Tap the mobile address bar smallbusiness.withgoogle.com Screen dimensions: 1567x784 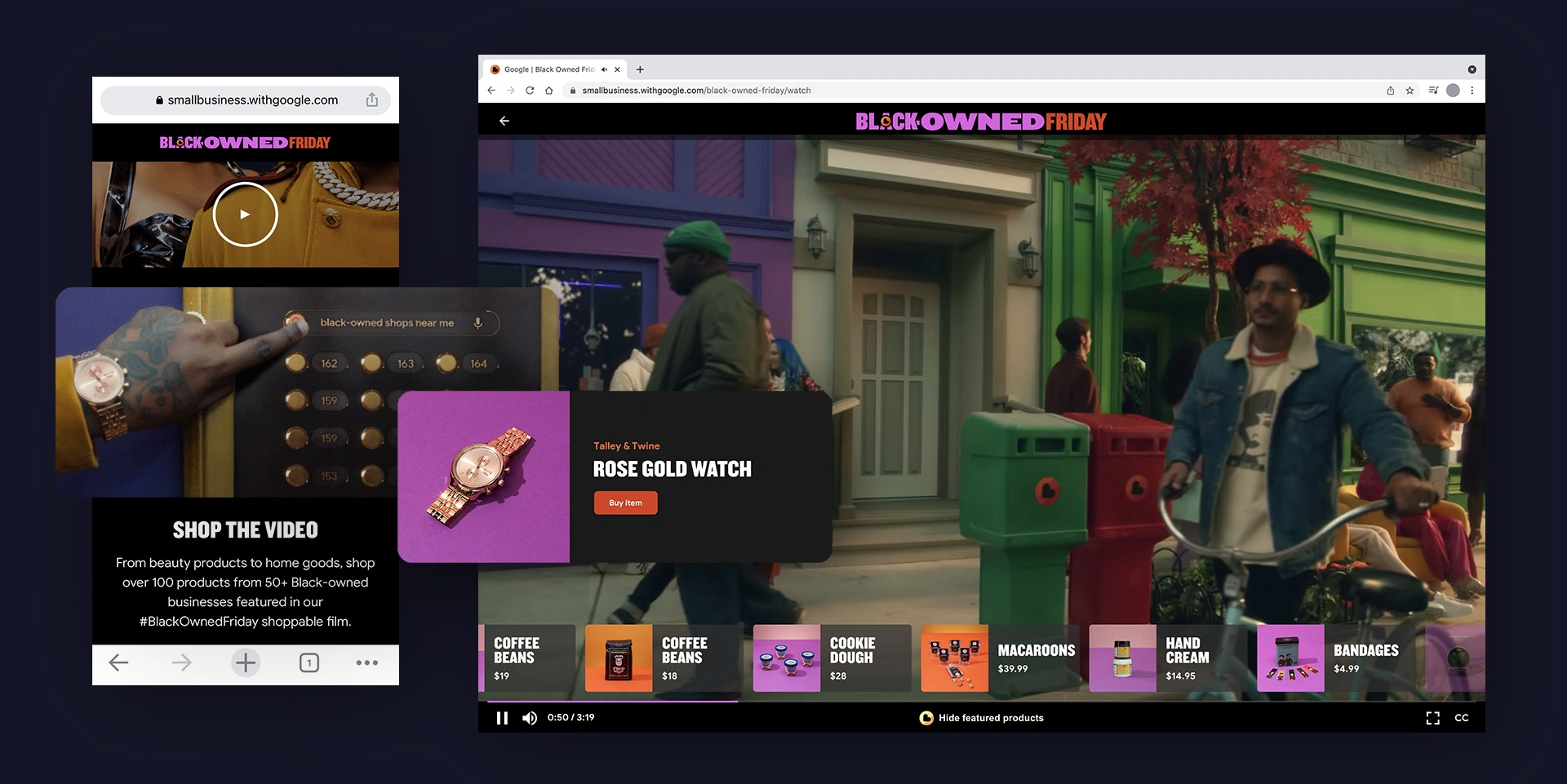tap(246, 100)
